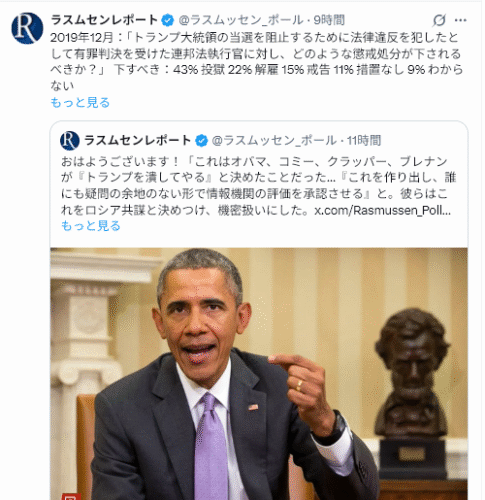The image size is (485, 500).
Task: Open the three-dot more options menu
Action: (460, 21)
